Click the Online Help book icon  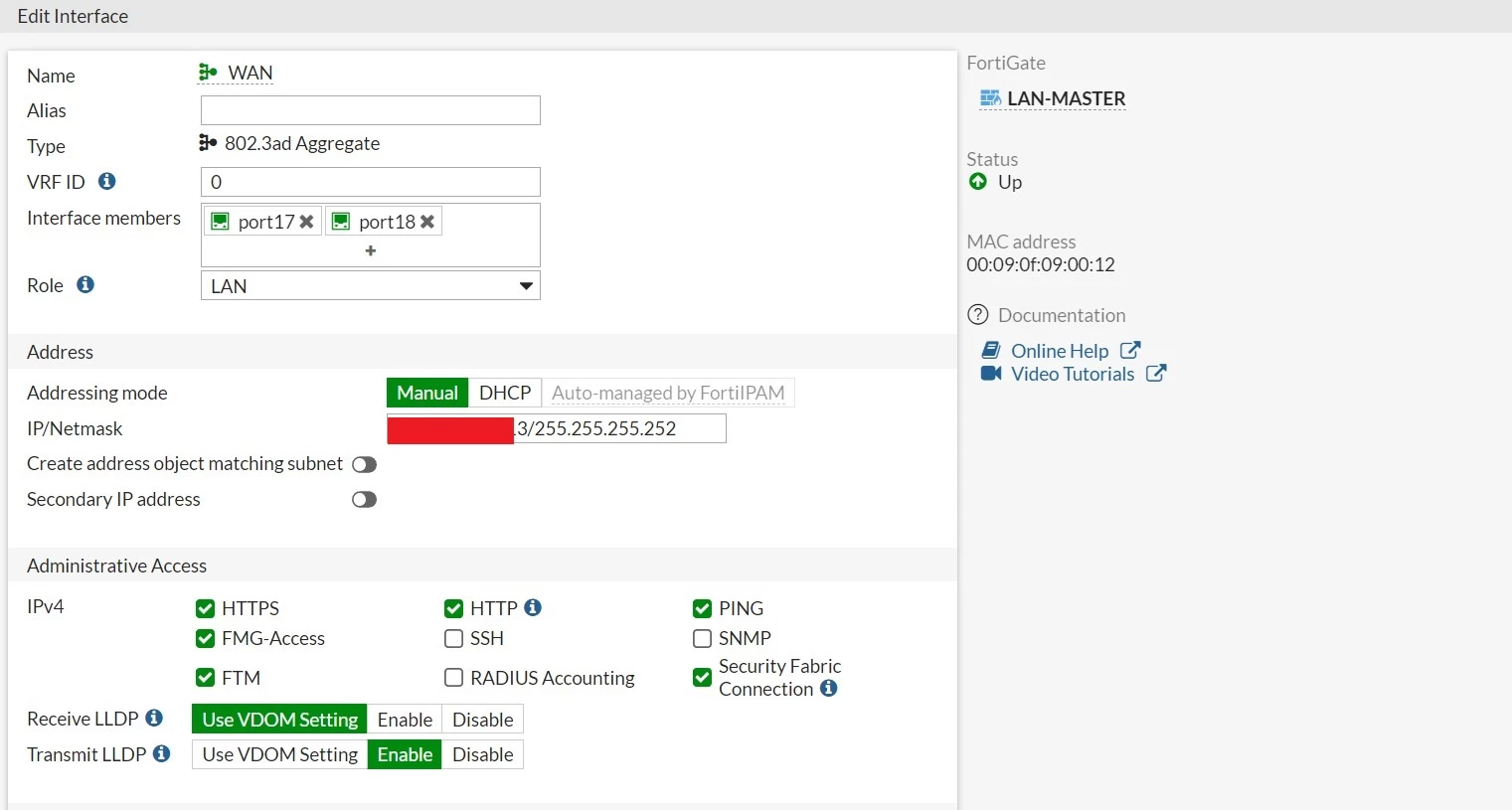pos(991,350)
